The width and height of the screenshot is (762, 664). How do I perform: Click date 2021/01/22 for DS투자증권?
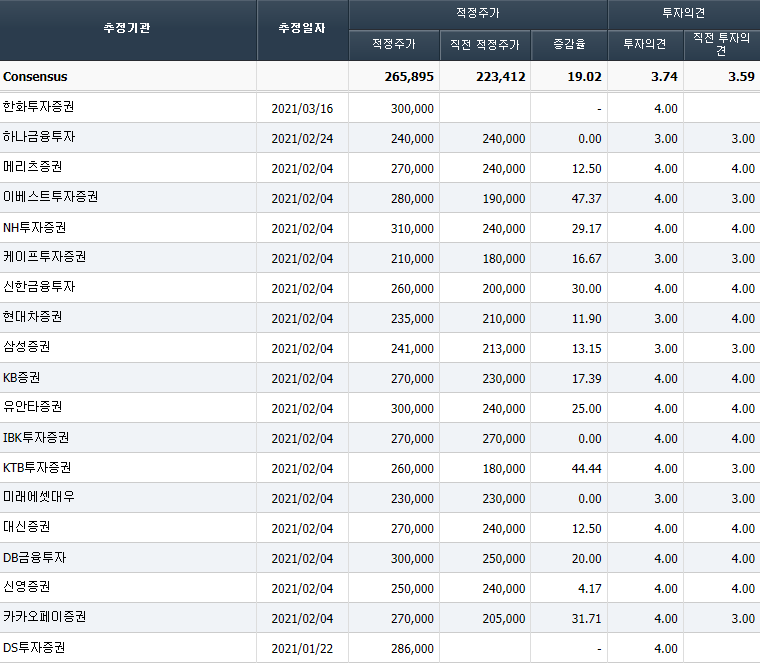(x=302, y=649)
